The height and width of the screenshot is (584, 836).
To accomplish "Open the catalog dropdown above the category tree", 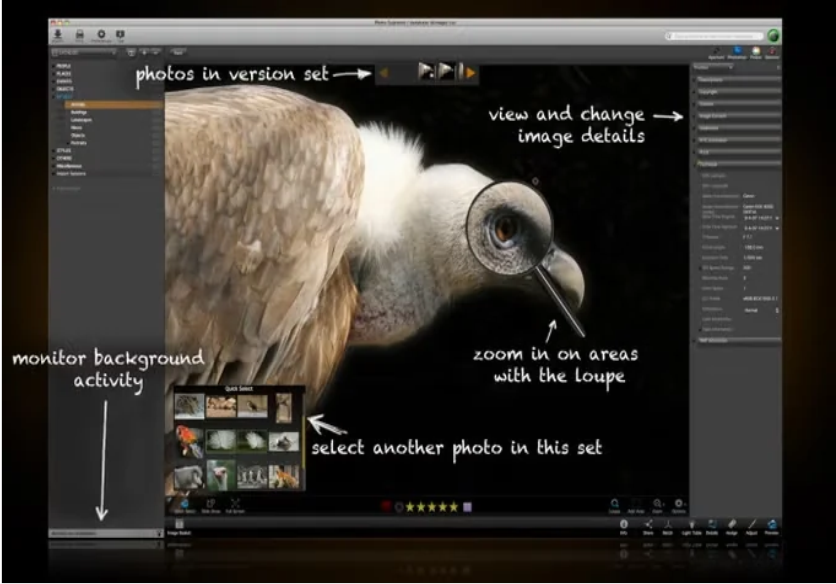I will point(84,52).
